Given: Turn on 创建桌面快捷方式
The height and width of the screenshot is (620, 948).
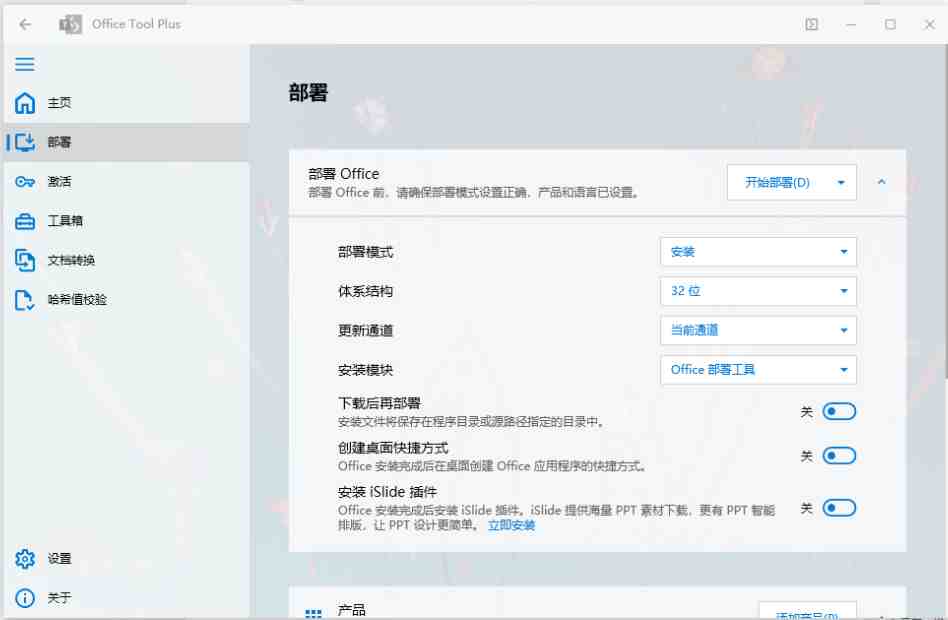Looking at the screenshot, I should pyautogui.click(x=840, y=455).
